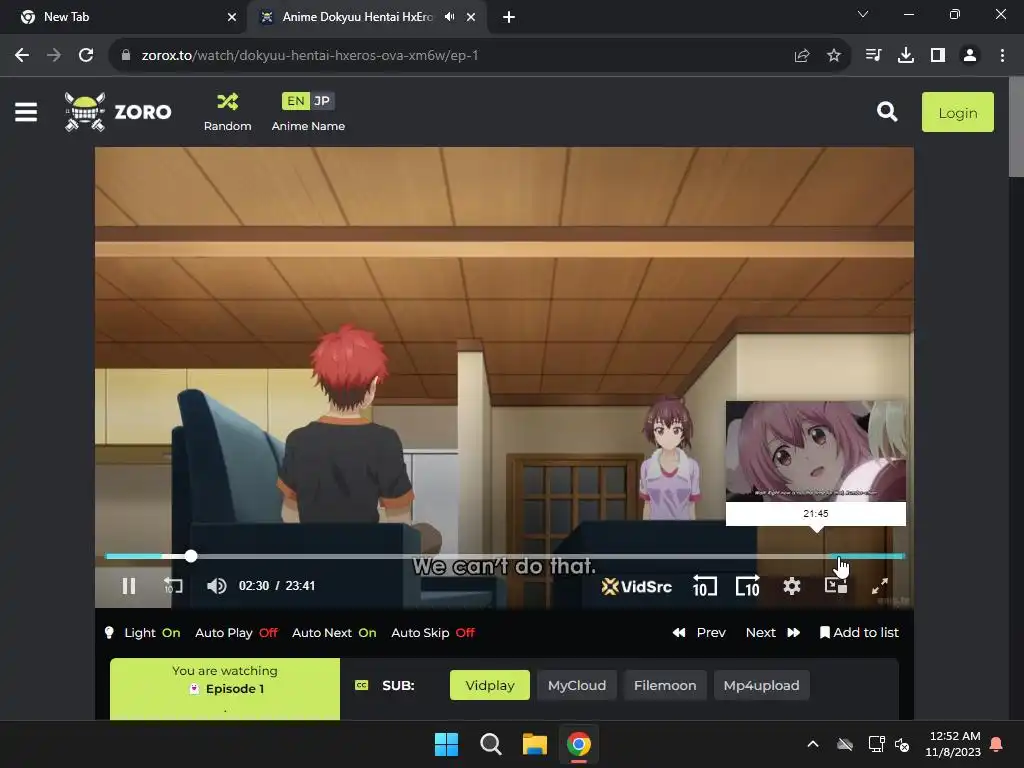This screenshot has height=768, width=1024.
Task: Open Chrome profile menu
Action: coord(970,56)
